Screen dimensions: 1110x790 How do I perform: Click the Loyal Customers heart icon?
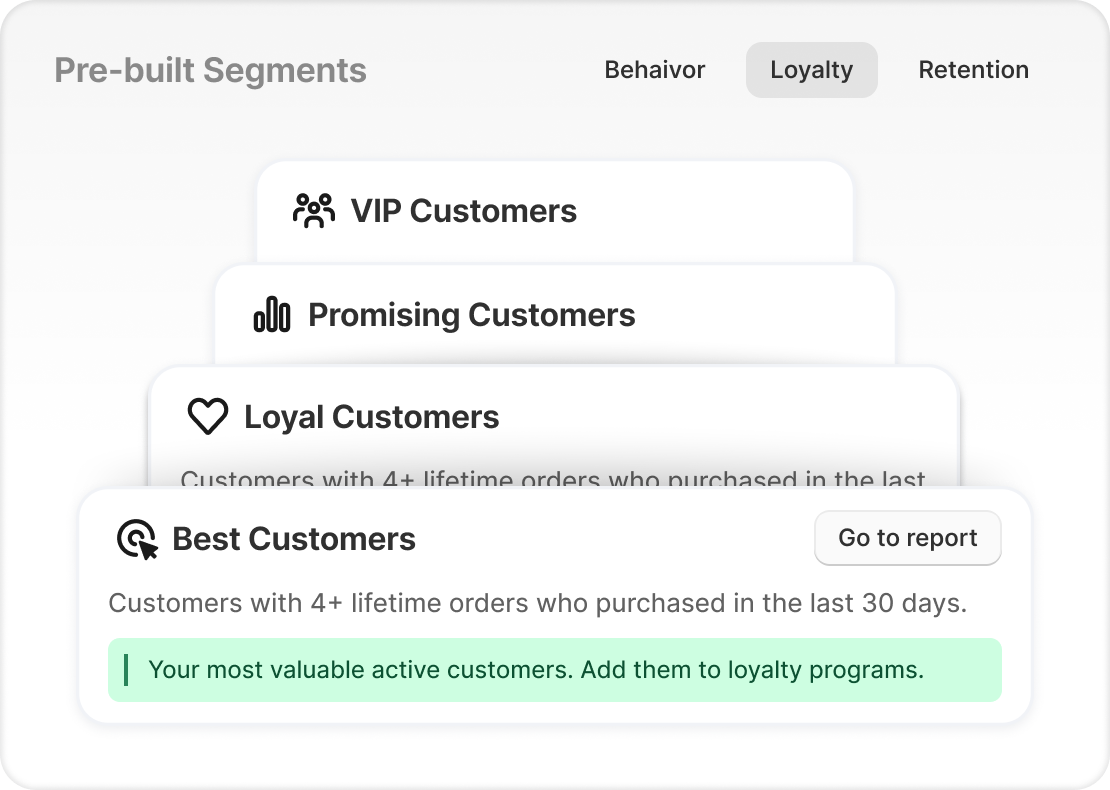click(x=208, y=417)
